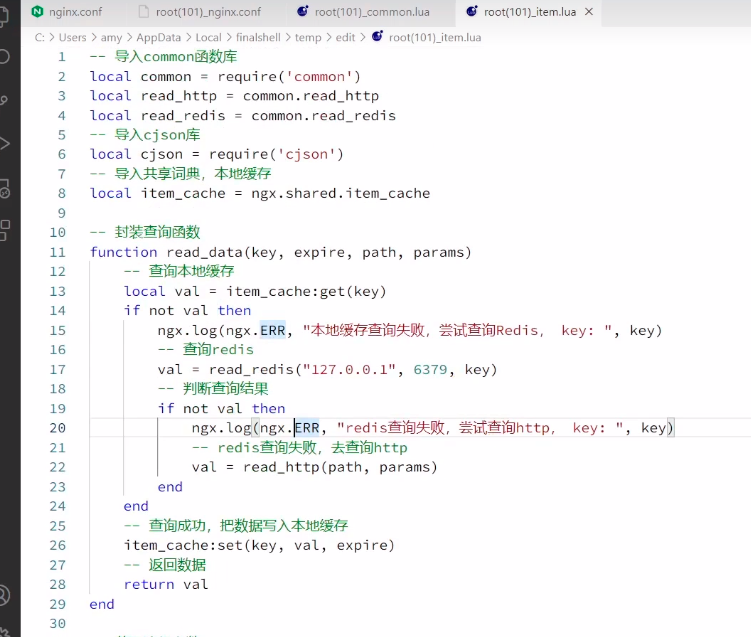
Task: Click 'ngx.shared.item_cache' on line 8
Action: click(341, 193)
